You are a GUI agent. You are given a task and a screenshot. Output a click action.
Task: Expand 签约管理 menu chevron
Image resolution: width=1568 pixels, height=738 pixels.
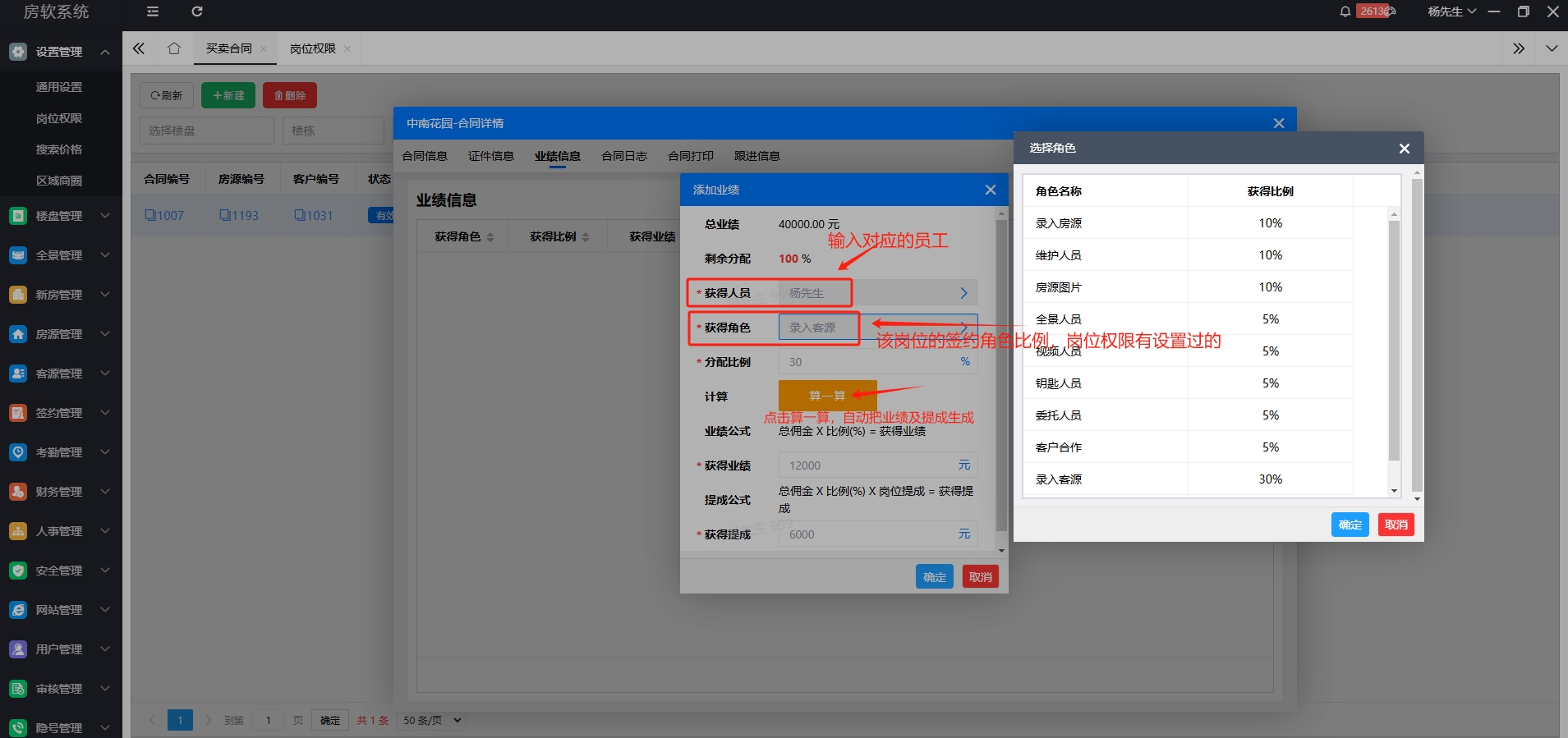click(105, 413)
